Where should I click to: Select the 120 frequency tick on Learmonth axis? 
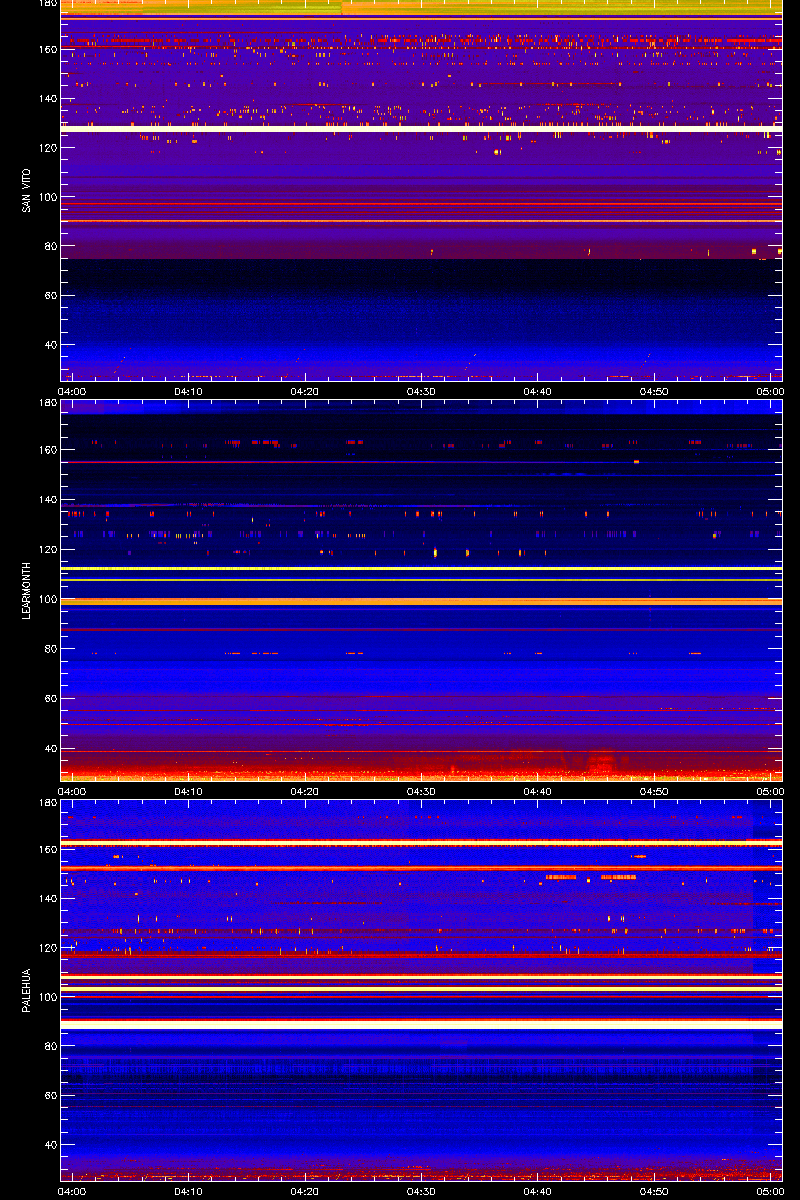click(x=47, y=549)
